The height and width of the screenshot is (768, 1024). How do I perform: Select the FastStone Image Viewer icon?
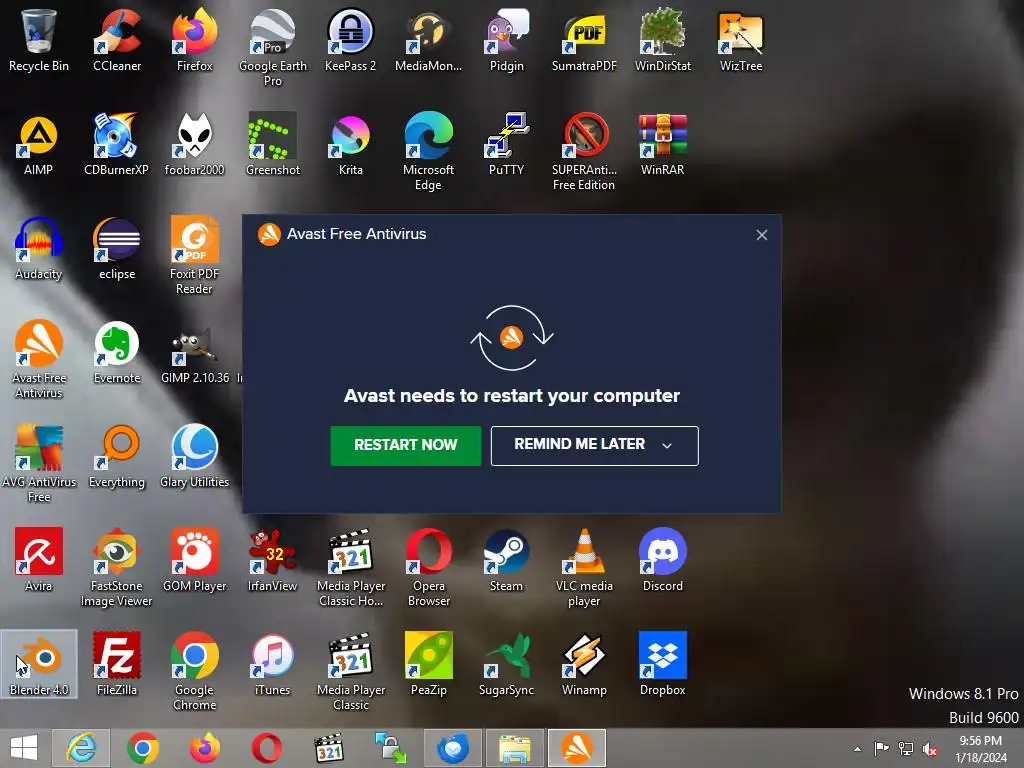[117, 568]
